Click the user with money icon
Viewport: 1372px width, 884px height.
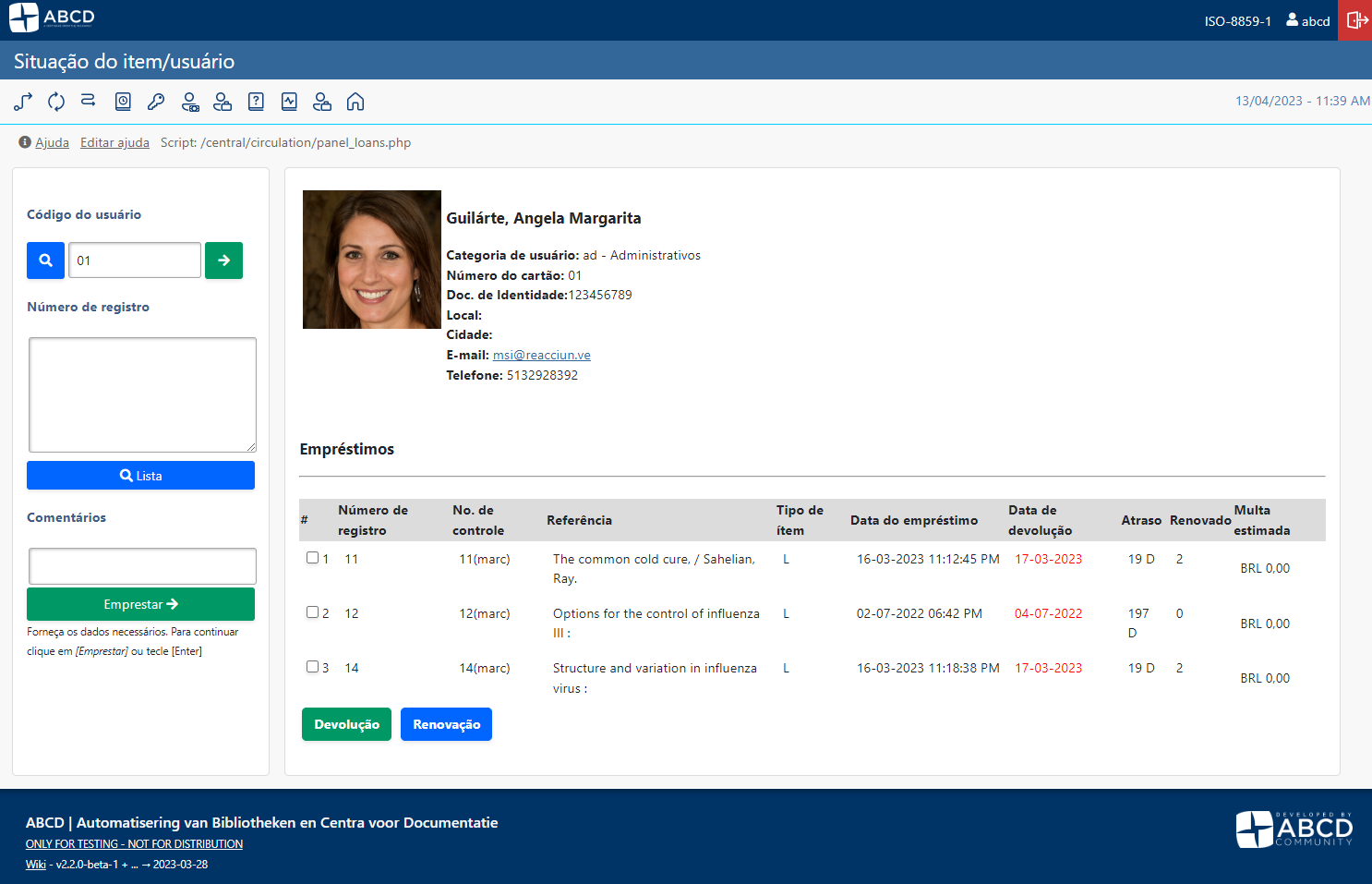coord(189,102)
